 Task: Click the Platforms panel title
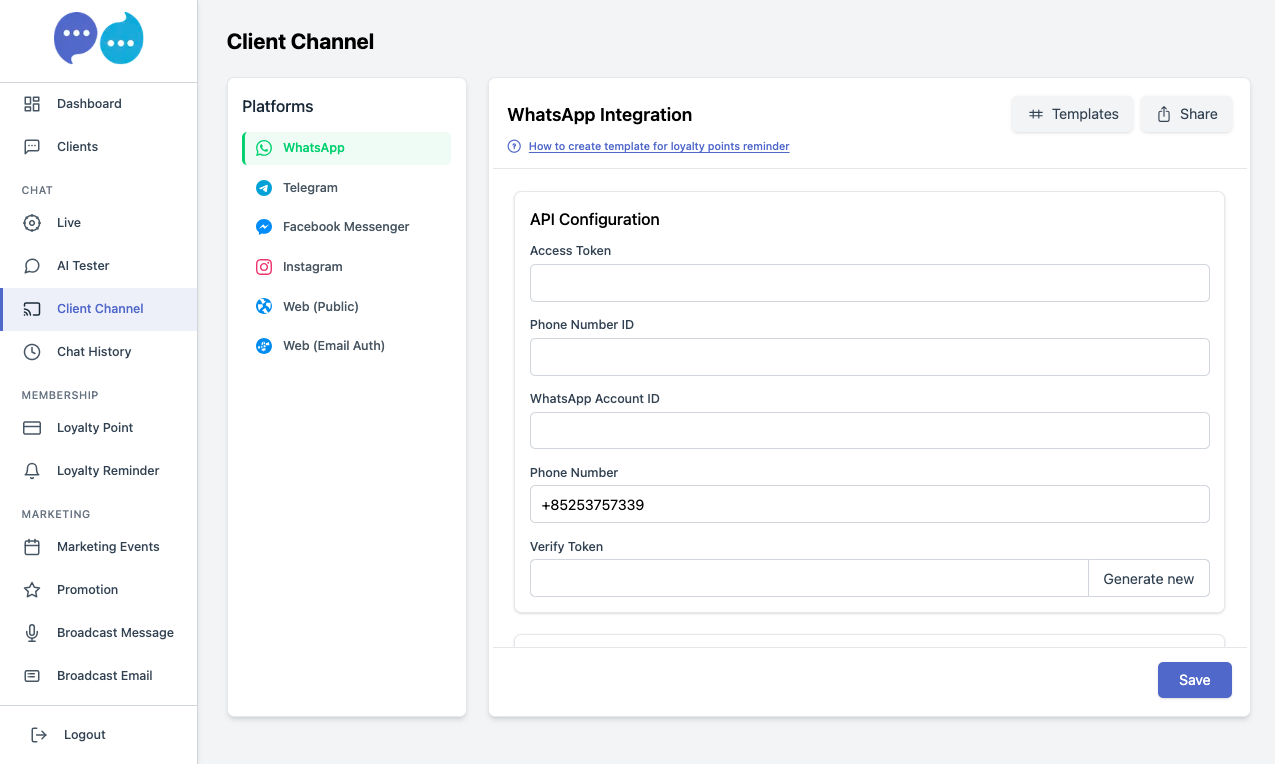278,107
